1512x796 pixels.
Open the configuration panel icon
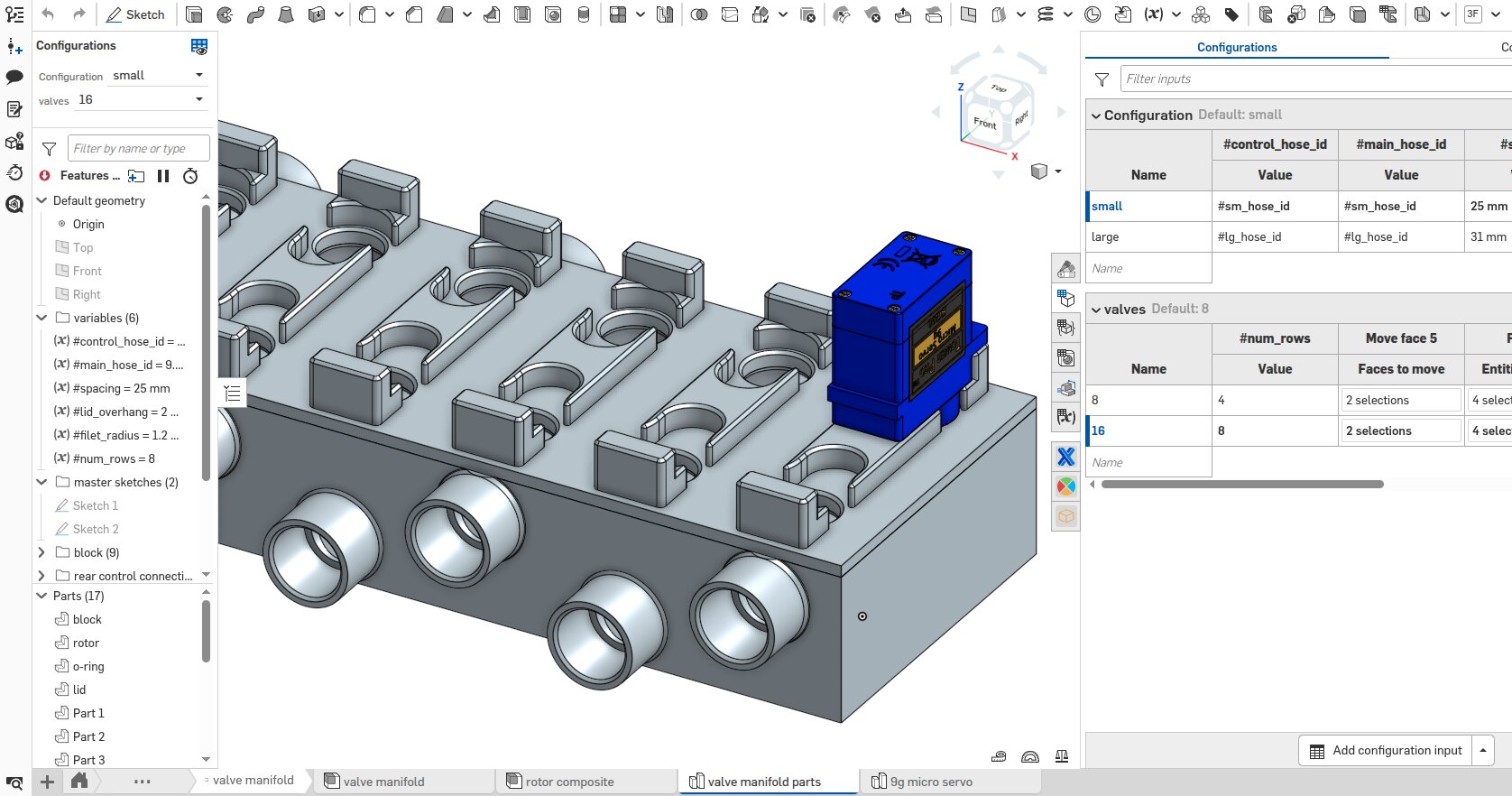click(x=1066, y=297)
